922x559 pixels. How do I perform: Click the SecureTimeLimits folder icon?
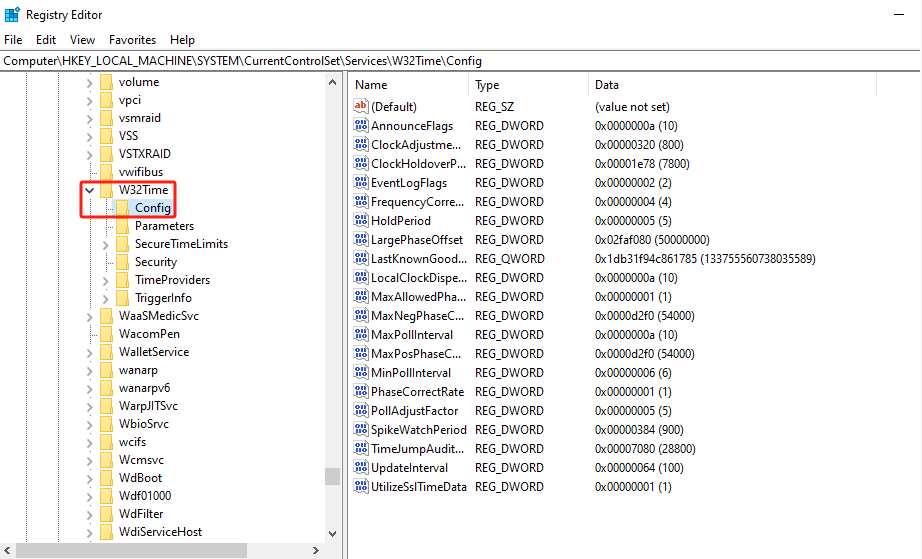coord(122,244)
